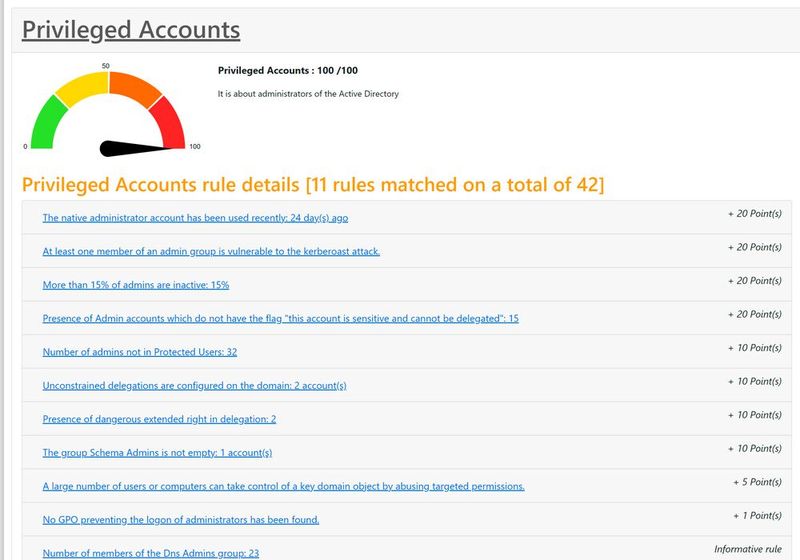Viewport: 800px width, 560px height.
Task: Expand the admins not in Protected Users rule
Action: click(x=139, y=352)
